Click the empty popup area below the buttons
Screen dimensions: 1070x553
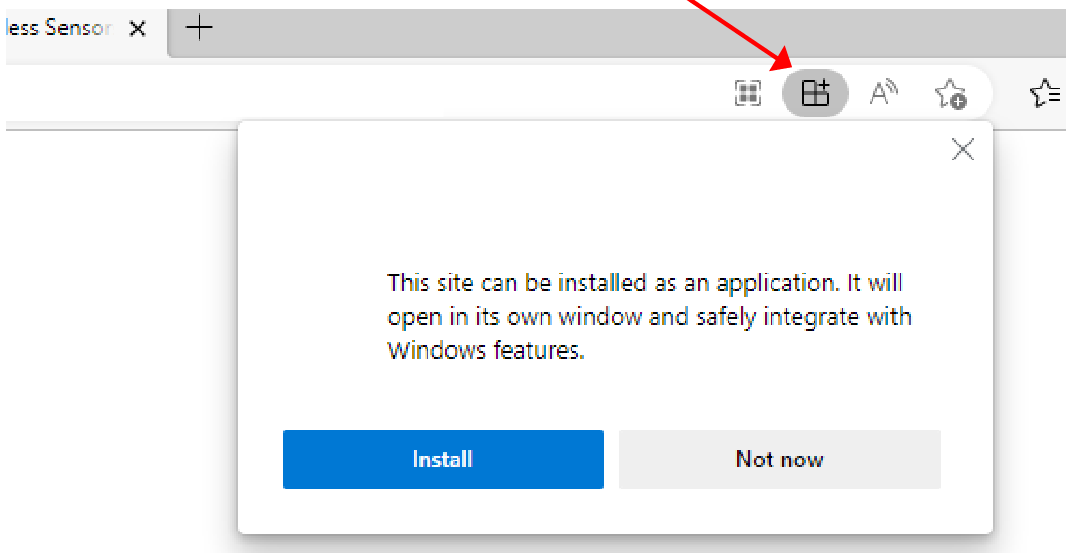click(x=614, y=511)
